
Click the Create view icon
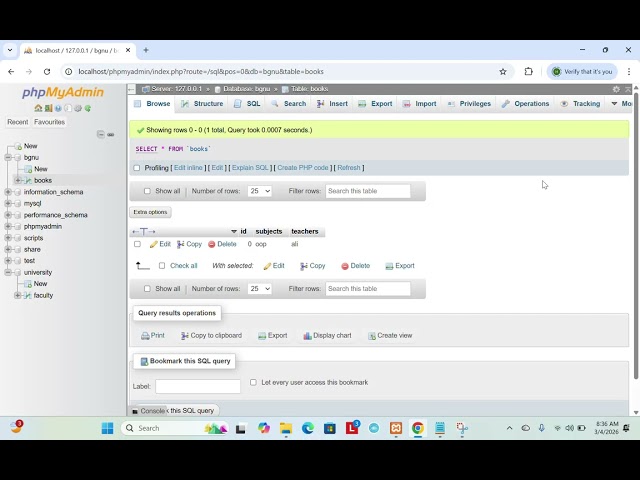coord(372,336)
